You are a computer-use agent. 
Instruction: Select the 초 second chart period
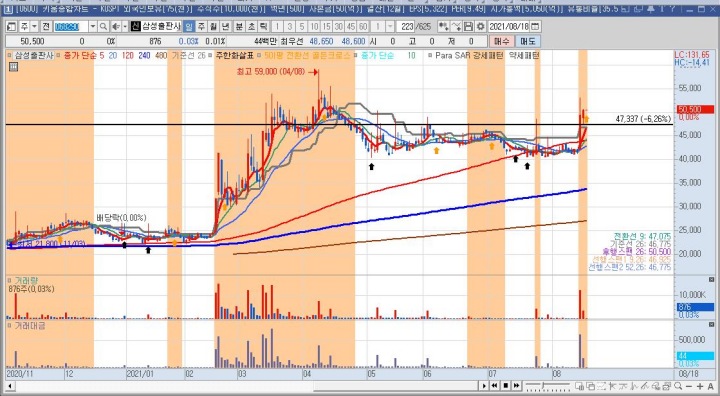point(251,27)
